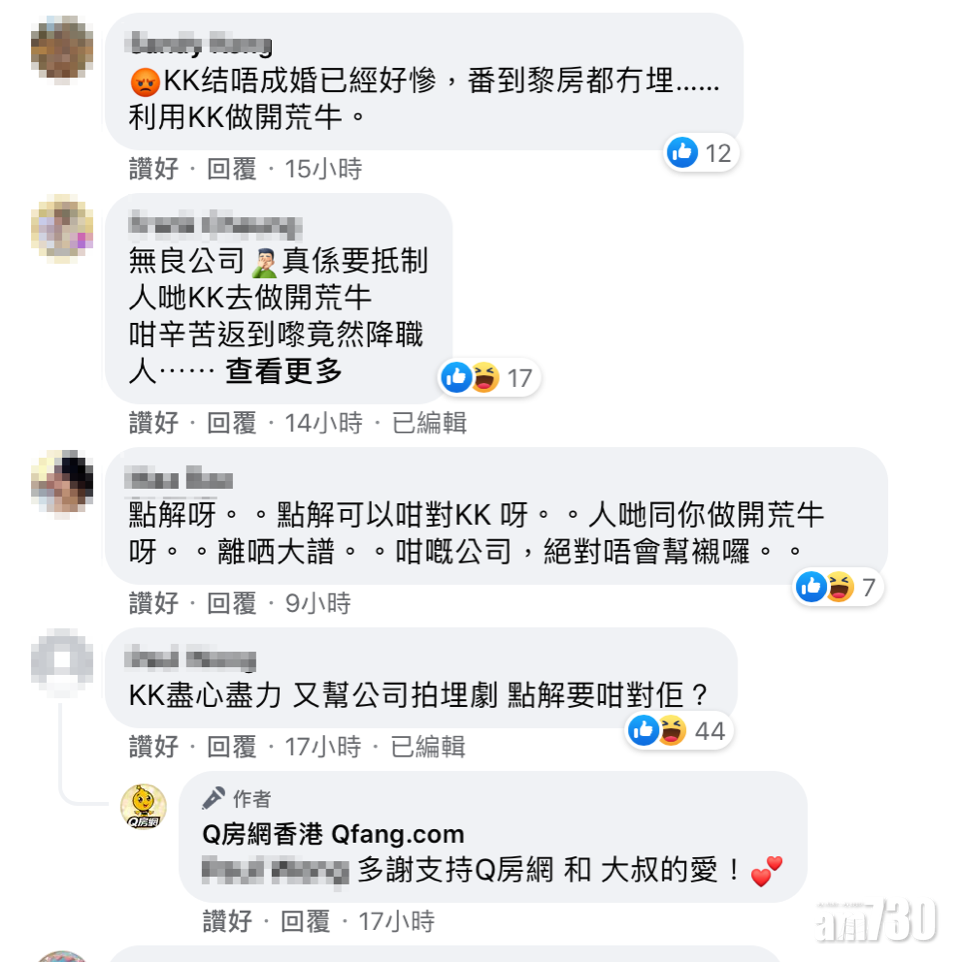Image resolution: width=960 pixels, height=962 pixels.
Task: Like the Q房網 author reply
Action: 227,921
